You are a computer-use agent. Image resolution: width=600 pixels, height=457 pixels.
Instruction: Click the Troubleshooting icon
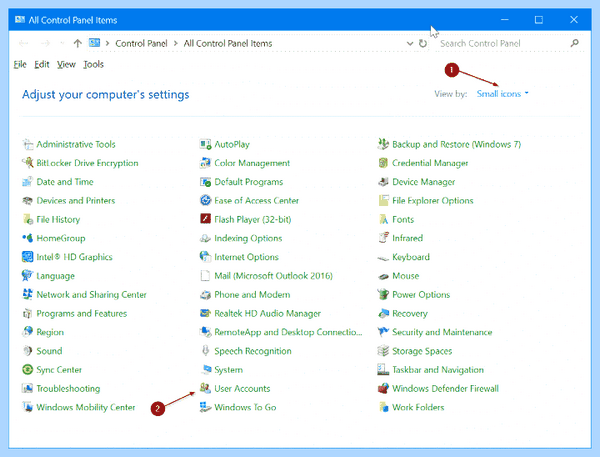pyautogui.click(x=28, y=388)
